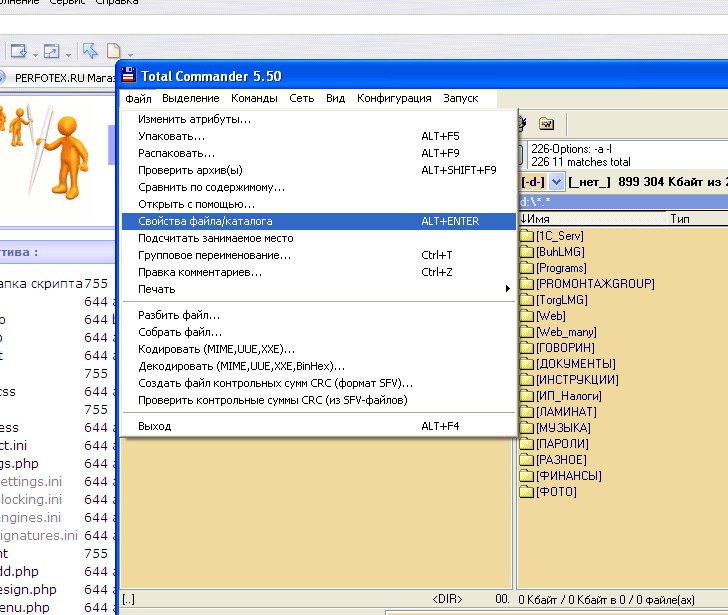Choose Изменить атрибуты… menu entry

319,119
